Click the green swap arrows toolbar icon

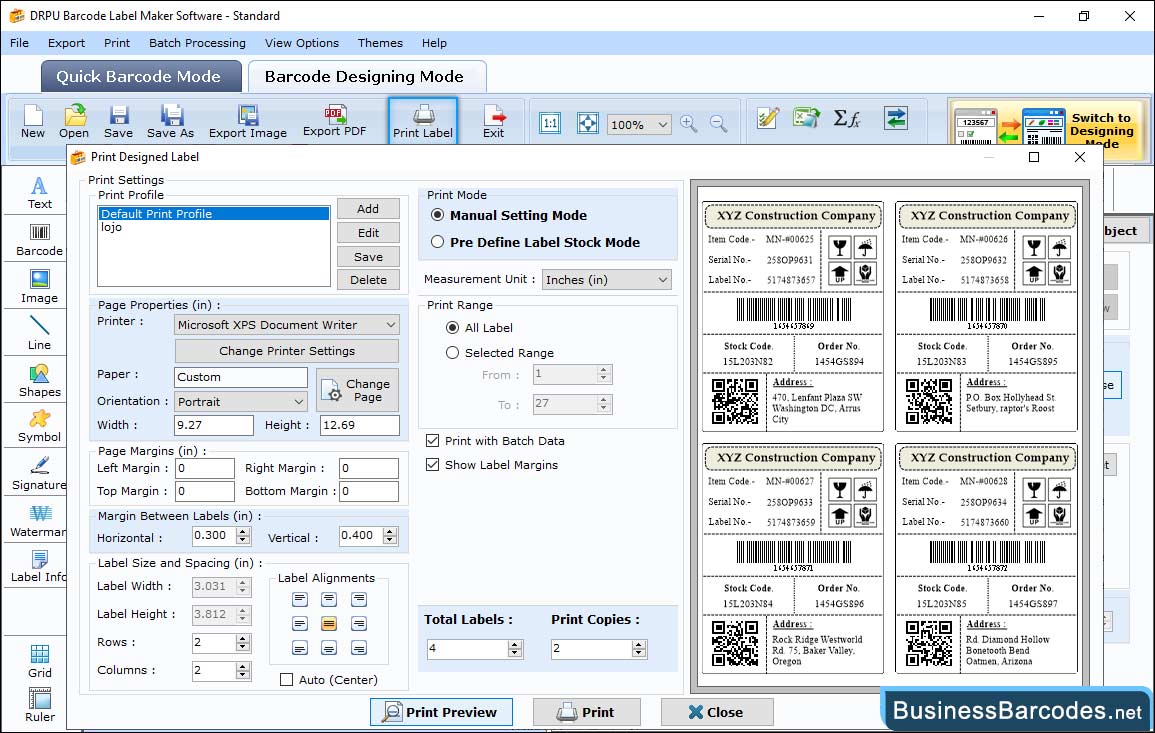(896, 118)
